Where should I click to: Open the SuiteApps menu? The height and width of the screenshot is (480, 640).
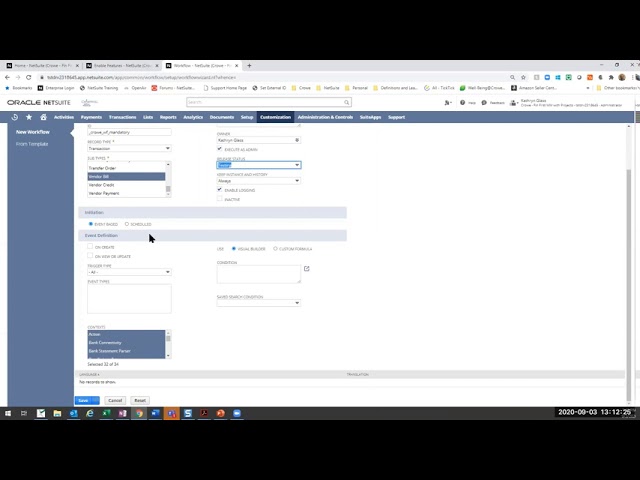(370, 117)
